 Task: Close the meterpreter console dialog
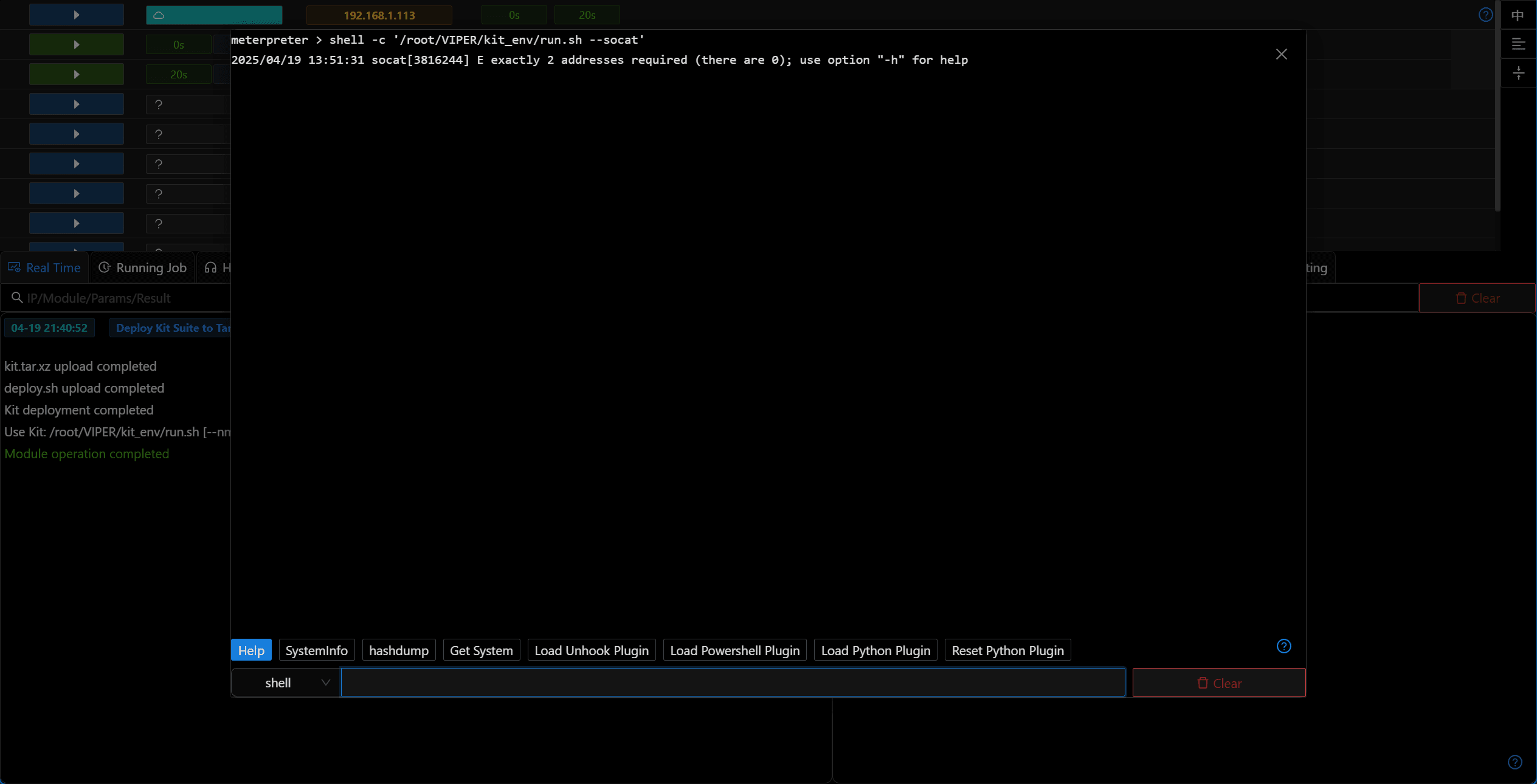(1281, 54)
